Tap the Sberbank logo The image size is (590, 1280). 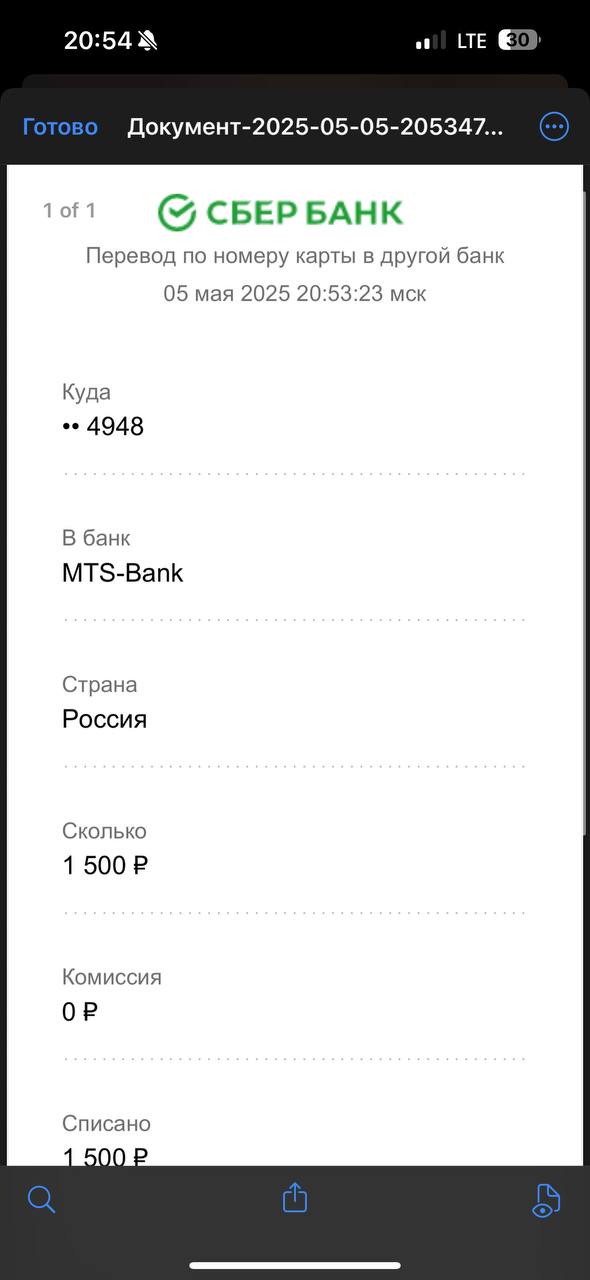280,212
